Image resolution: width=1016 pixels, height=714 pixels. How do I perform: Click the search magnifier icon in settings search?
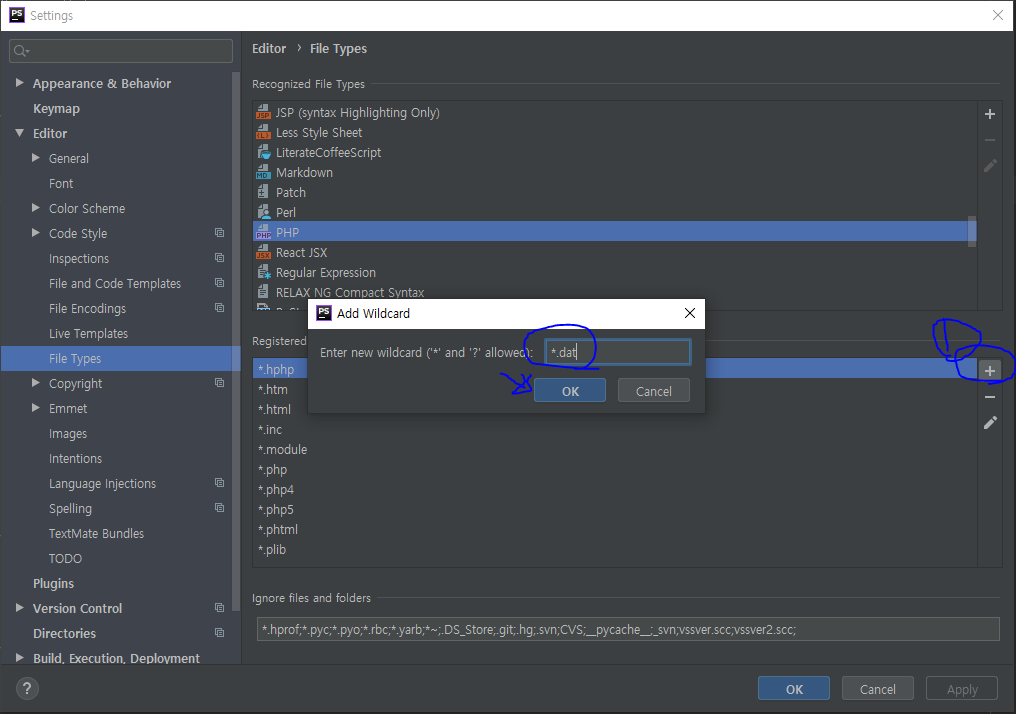(21, 51)
